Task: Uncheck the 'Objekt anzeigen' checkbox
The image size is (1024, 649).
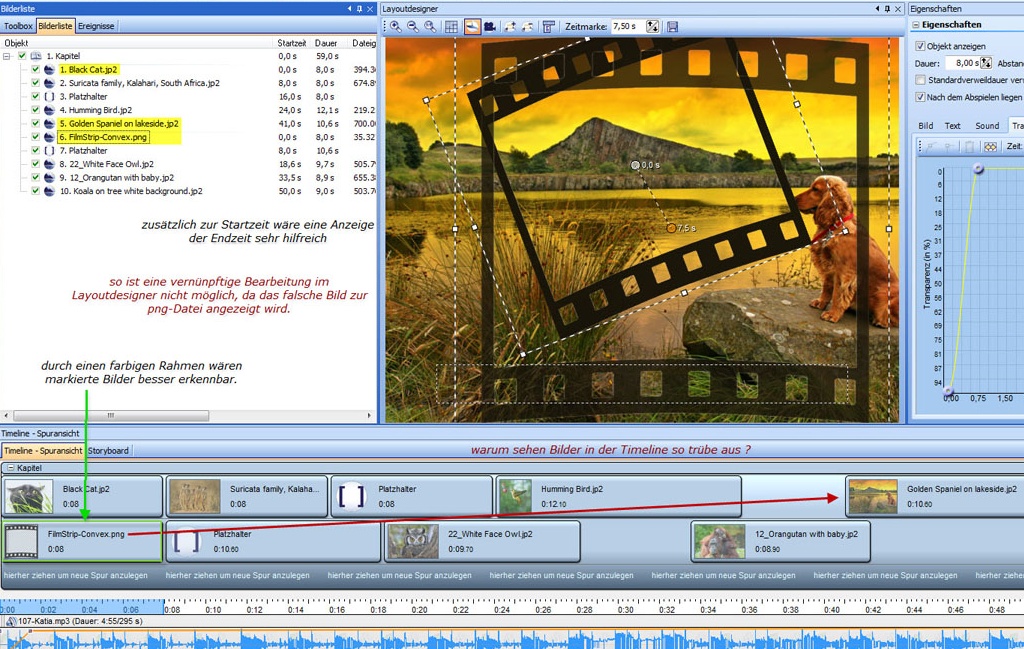Action: click(x=920, y=46)
